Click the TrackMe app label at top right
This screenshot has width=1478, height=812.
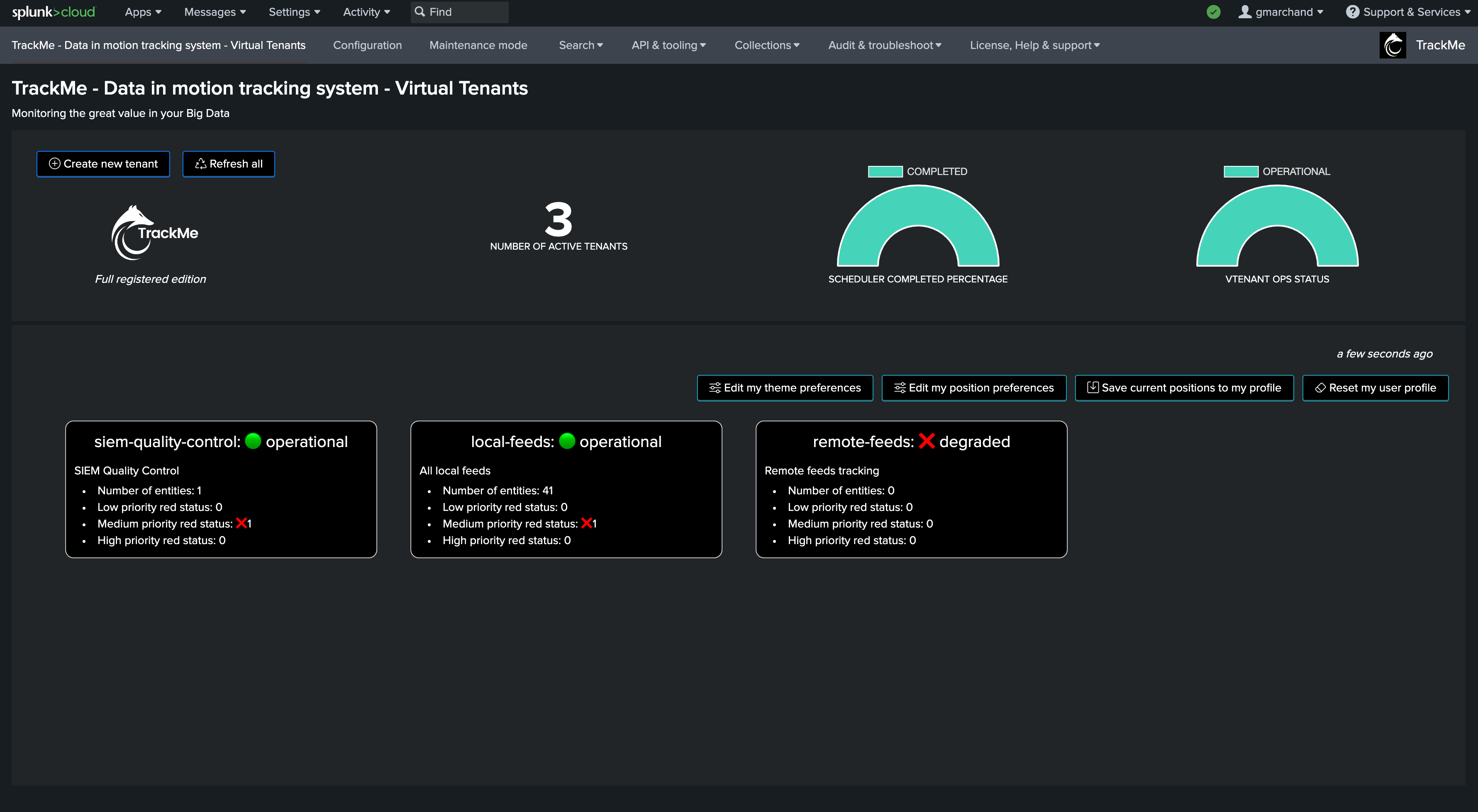(x=1440, y=45)
